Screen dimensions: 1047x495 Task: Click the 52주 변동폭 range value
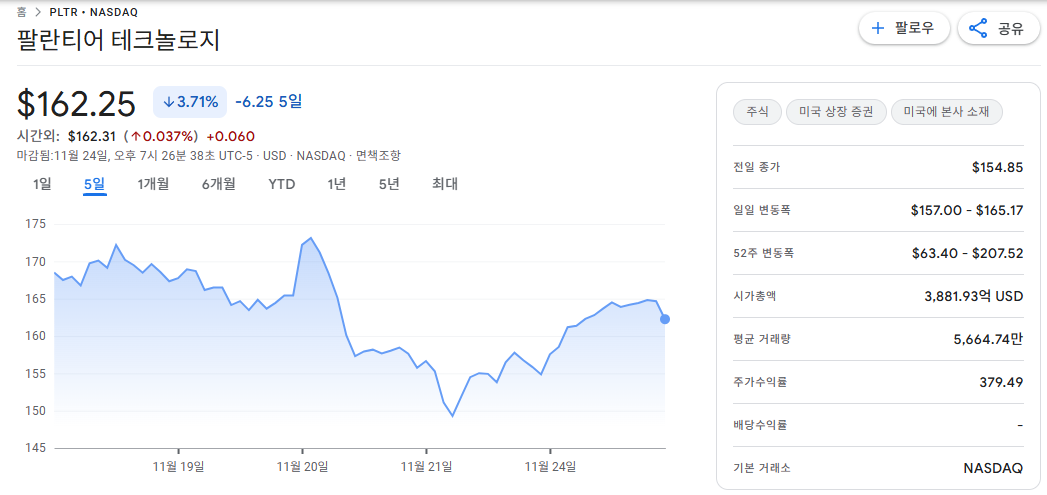968,253
